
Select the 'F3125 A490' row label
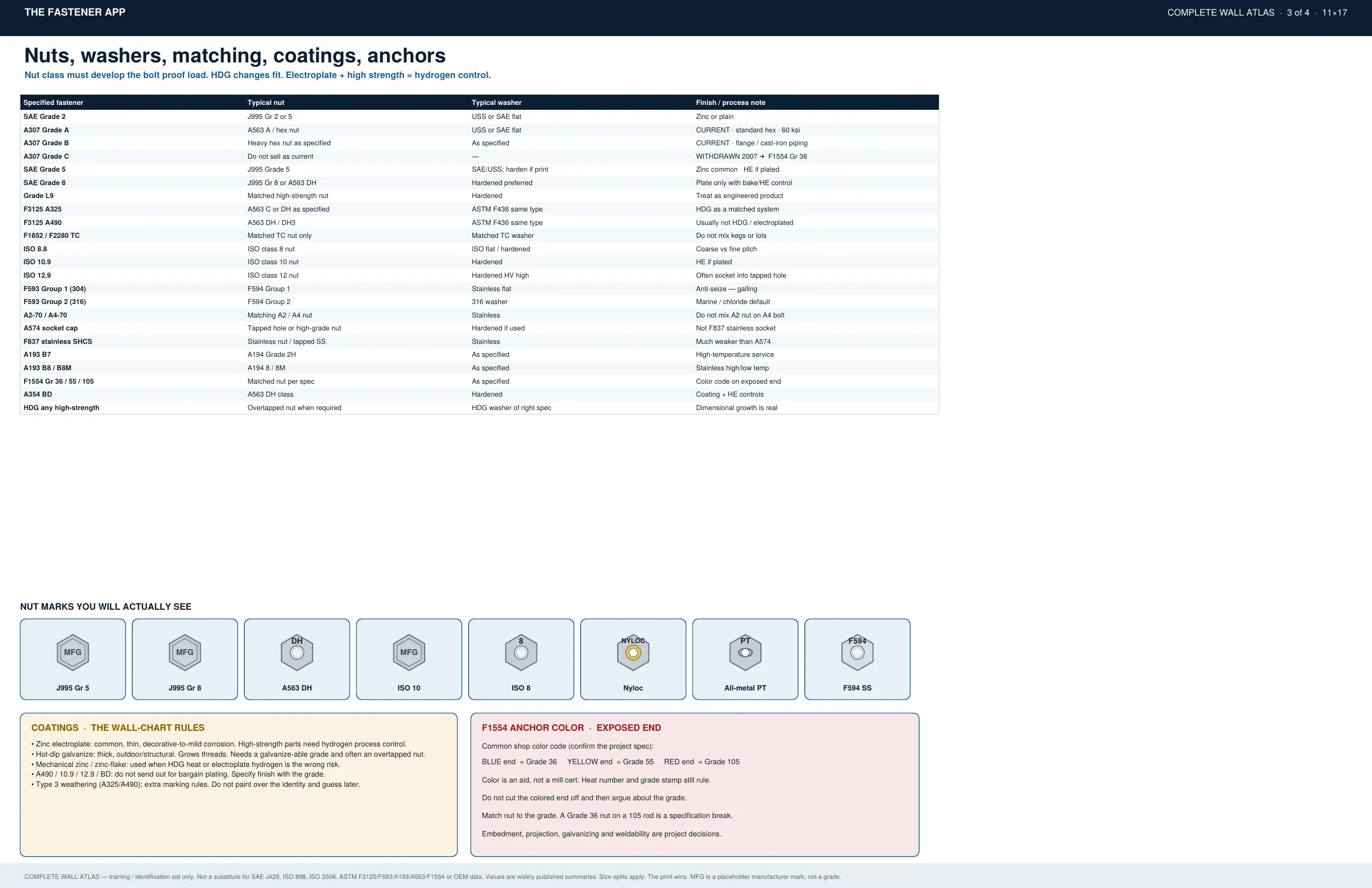43,223
